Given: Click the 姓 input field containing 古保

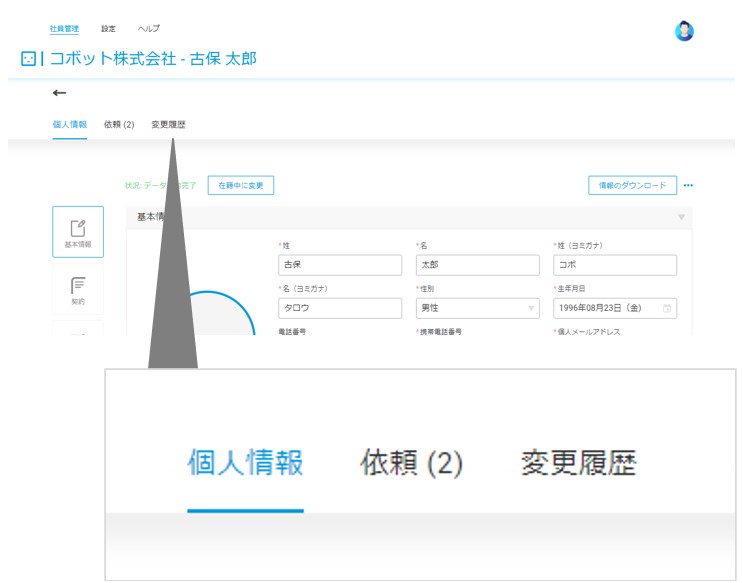Looking at the screenshot, I should pyautogui.click(x=340, y=265).
